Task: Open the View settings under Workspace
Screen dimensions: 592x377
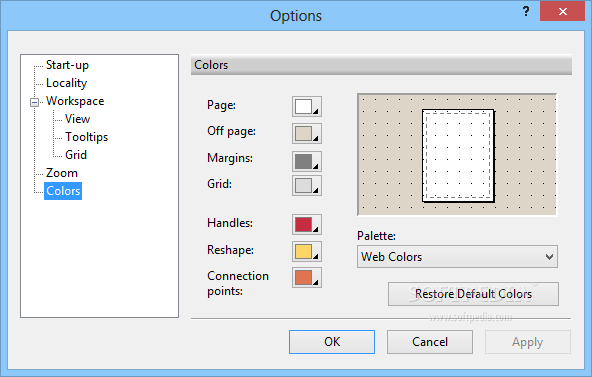Action: point(77,119)
